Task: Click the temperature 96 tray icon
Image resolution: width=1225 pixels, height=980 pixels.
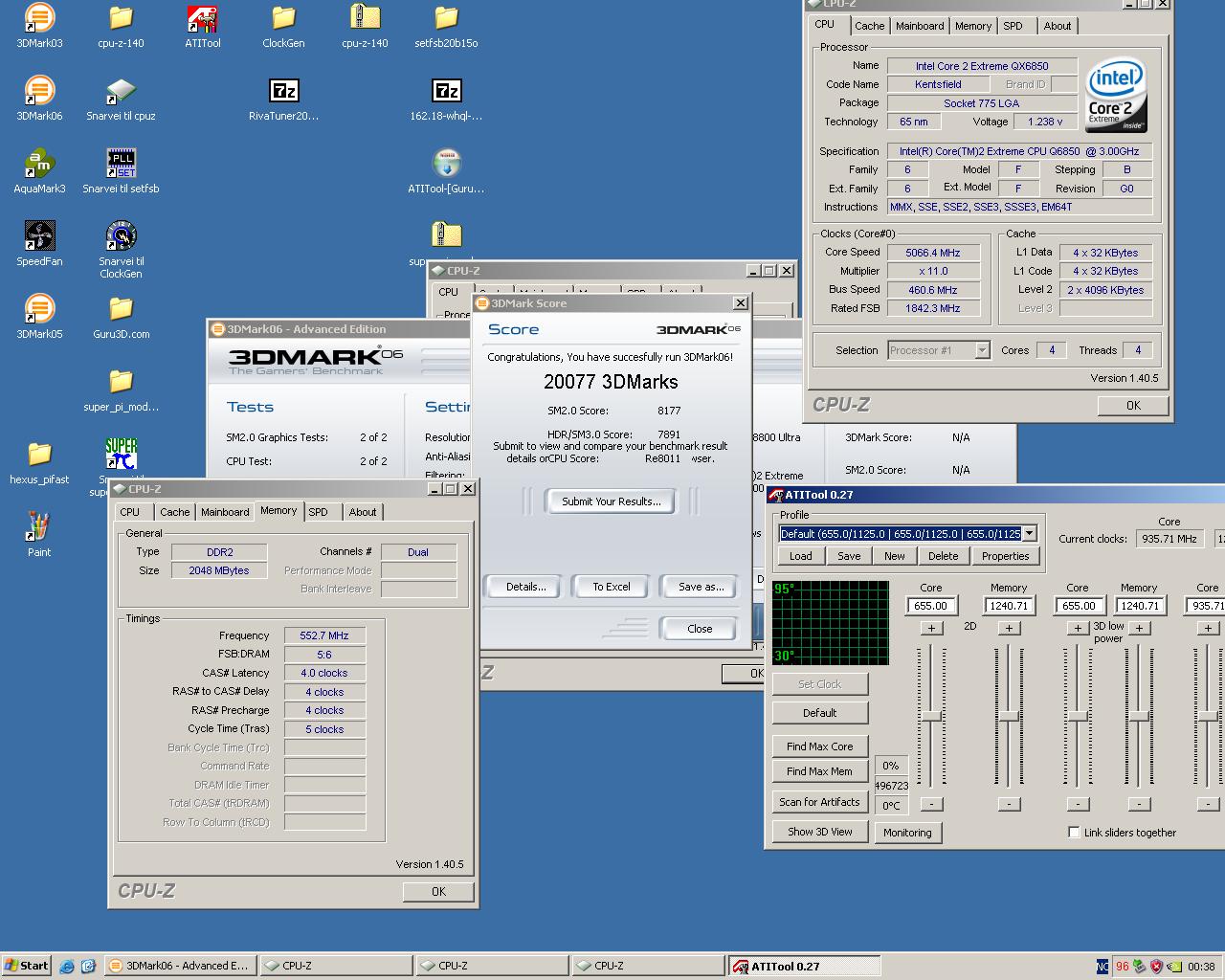Action: (x=1122, y=967)
